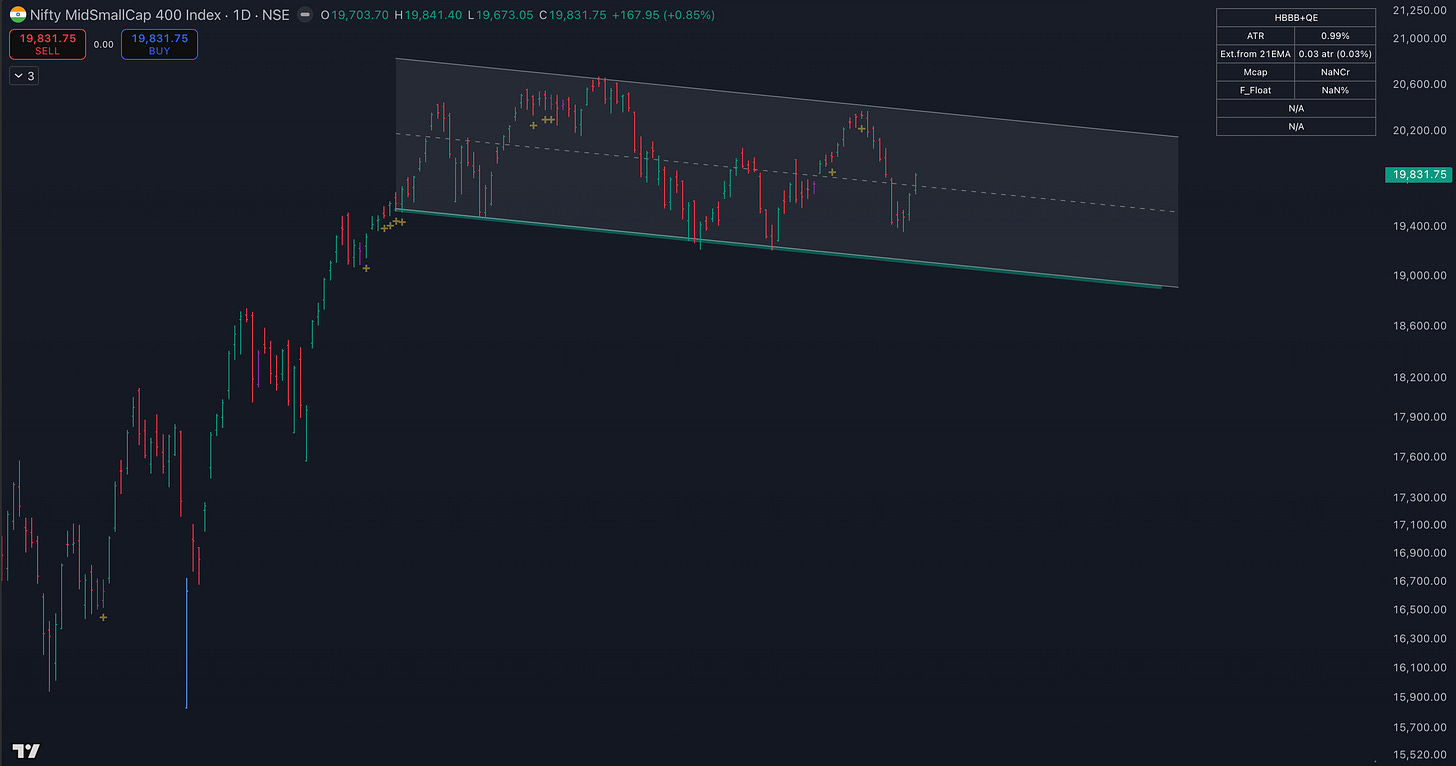Click the India flag icon beside symbol name
The image size is (1456, 766).
[x=18, y=15]
